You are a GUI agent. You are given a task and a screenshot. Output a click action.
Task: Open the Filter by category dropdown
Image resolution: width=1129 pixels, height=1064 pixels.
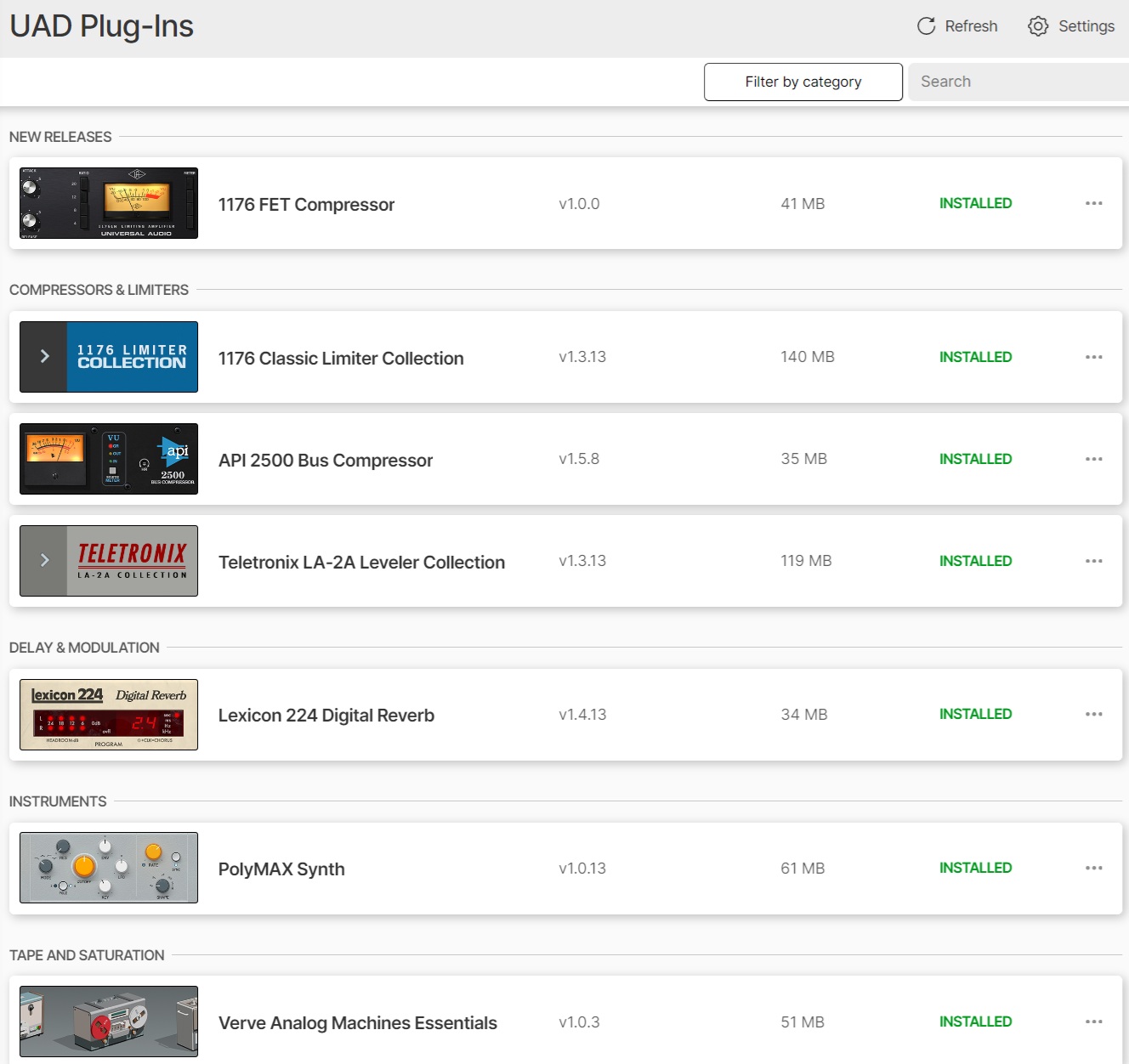pos(803,82)
